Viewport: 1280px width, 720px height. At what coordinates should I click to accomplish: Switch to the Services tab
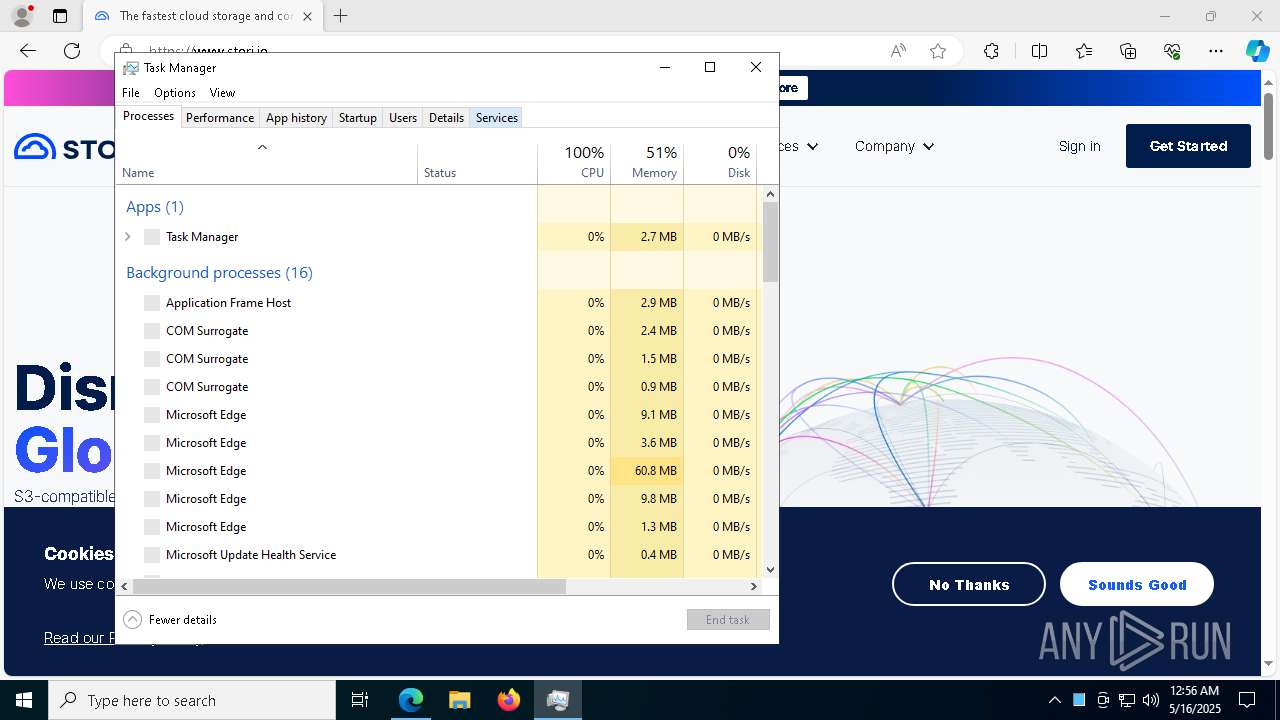pos(497,118)
